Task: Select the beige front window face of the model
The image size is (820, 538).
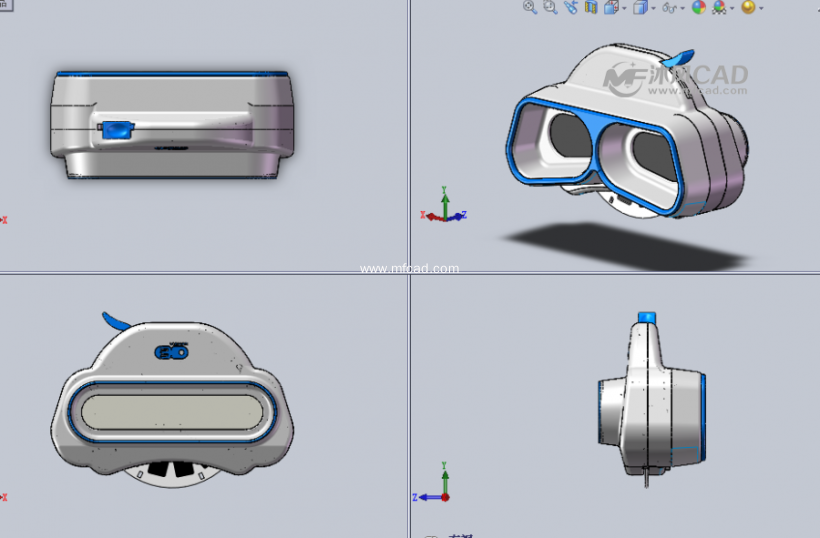Action: coord(172,412)
